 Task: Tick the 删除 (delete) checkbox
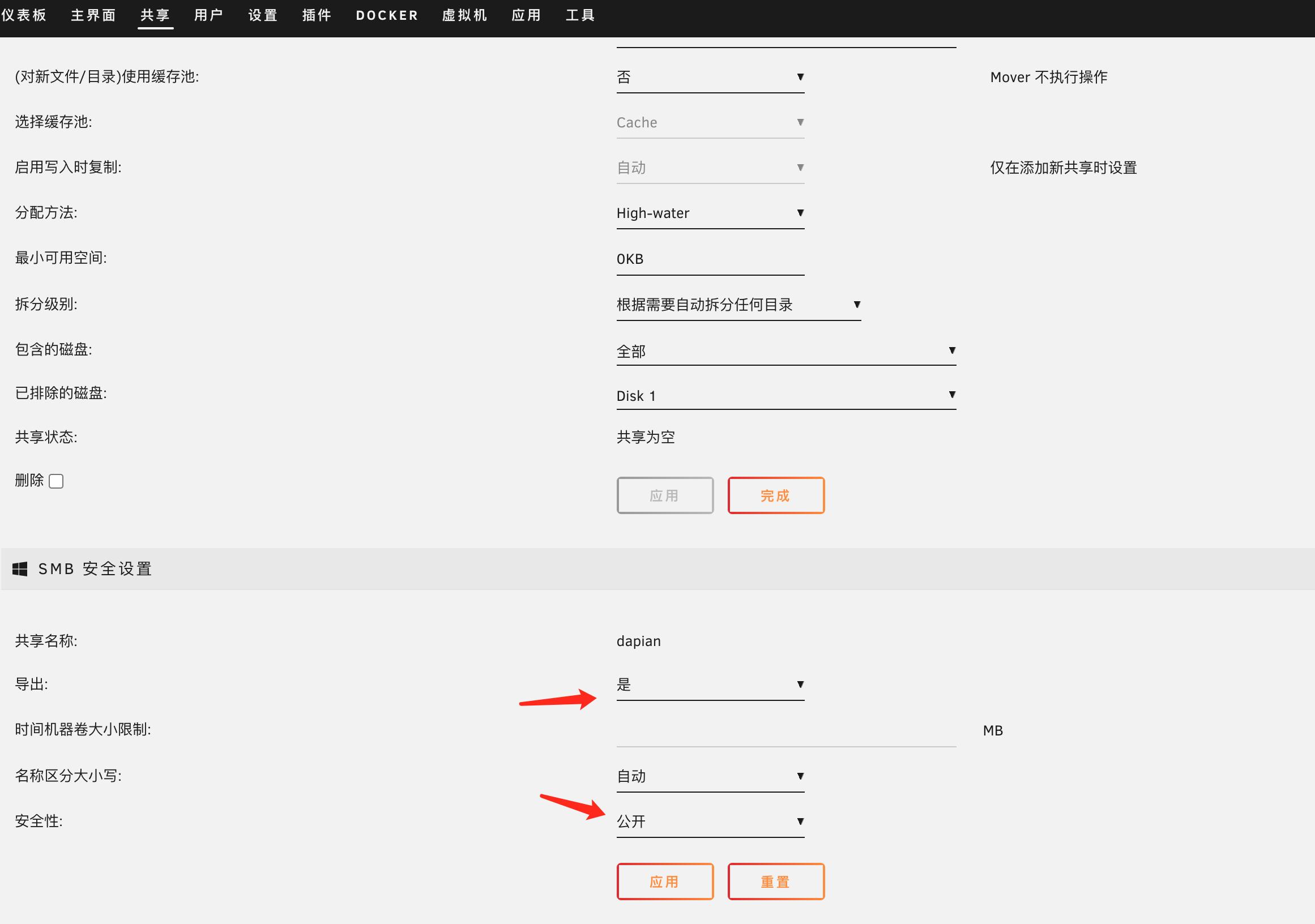(x=56, y=481)
